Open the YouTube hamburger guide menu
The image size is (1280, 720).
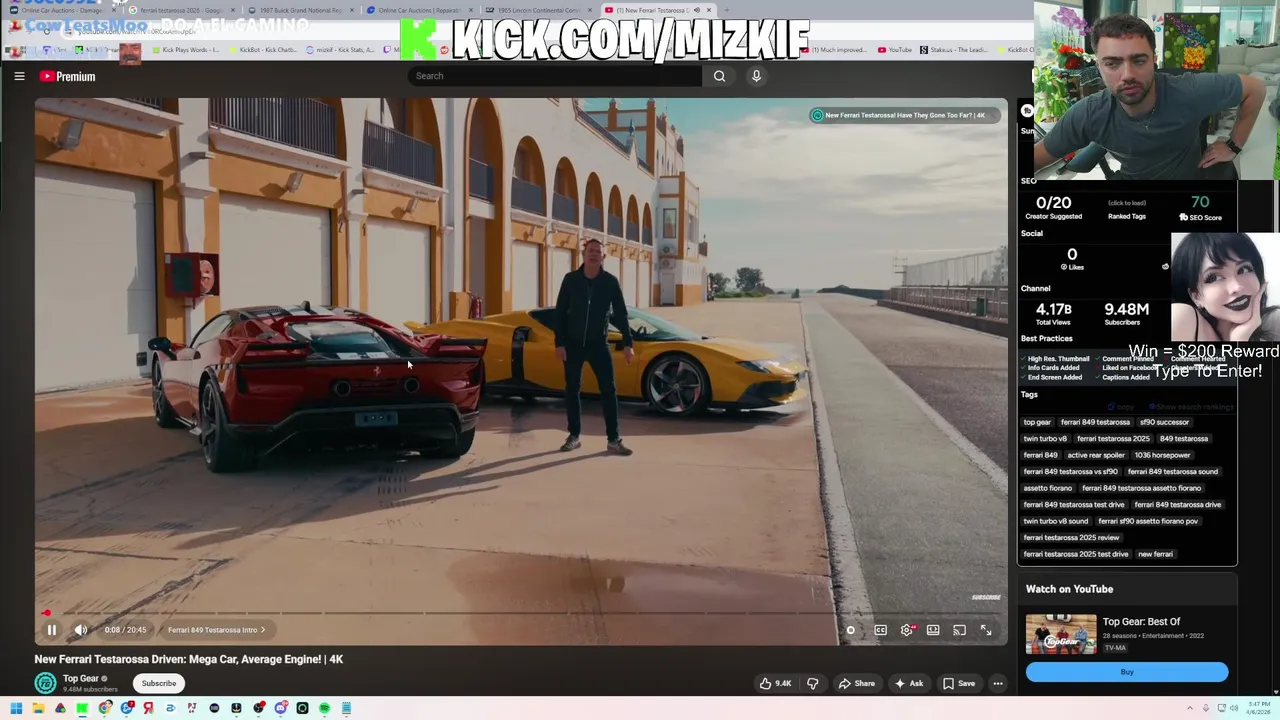[19, 76]
